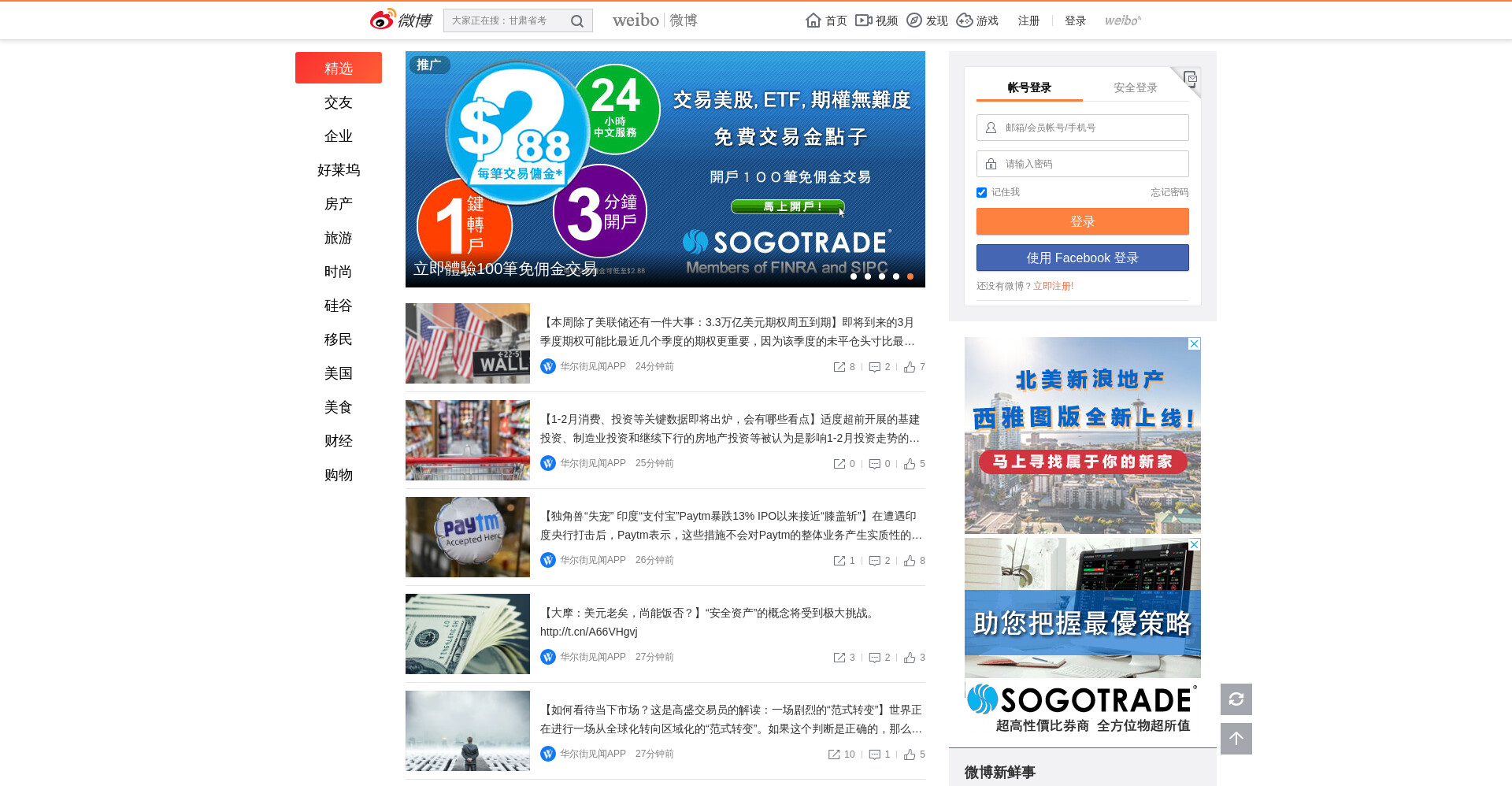Click 使用 Facebook 登录 button

pos(1083,258)
